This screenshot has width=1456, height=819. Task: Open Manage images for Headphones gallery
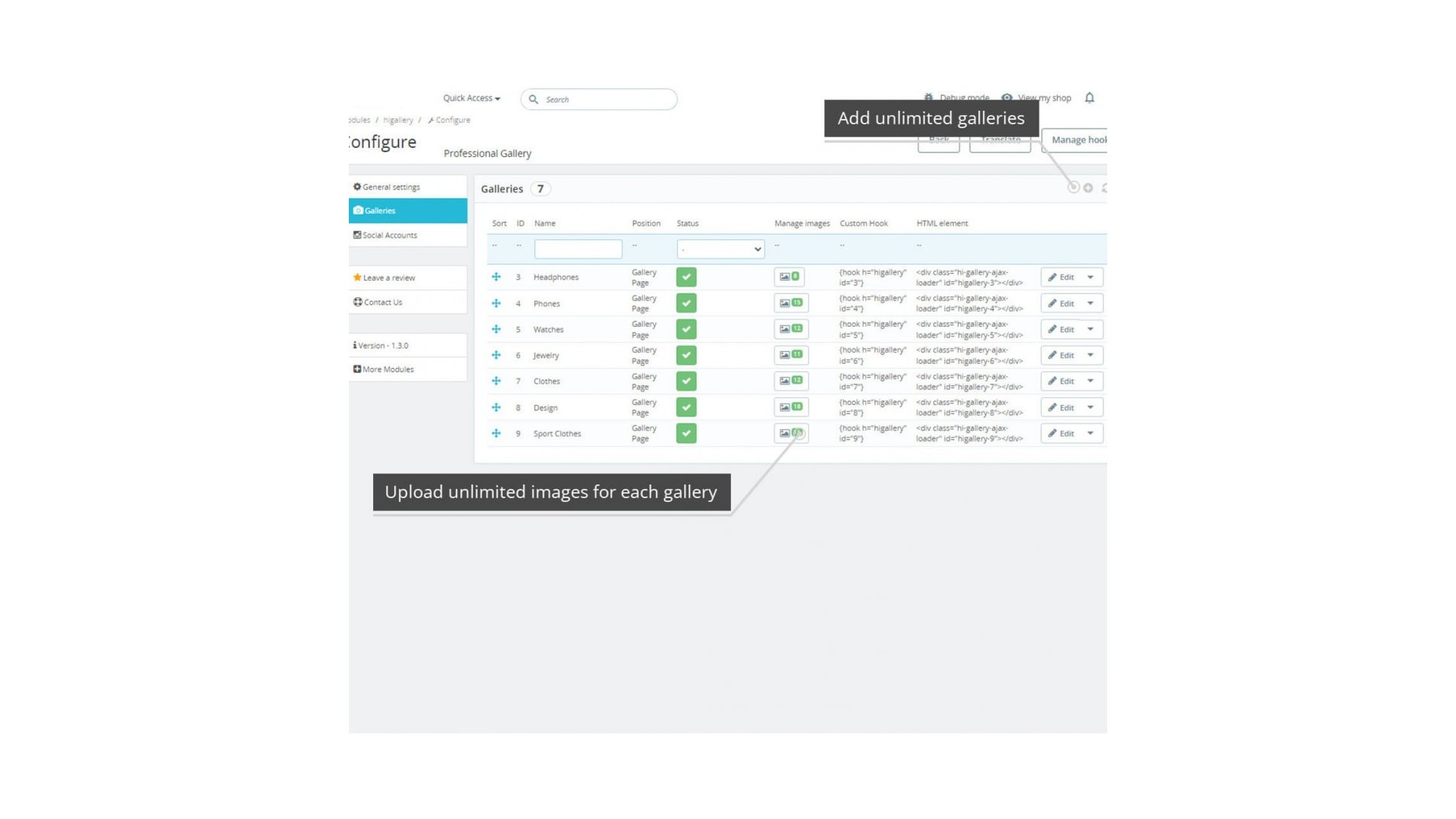pyautogui.click(x=789, y=277)
